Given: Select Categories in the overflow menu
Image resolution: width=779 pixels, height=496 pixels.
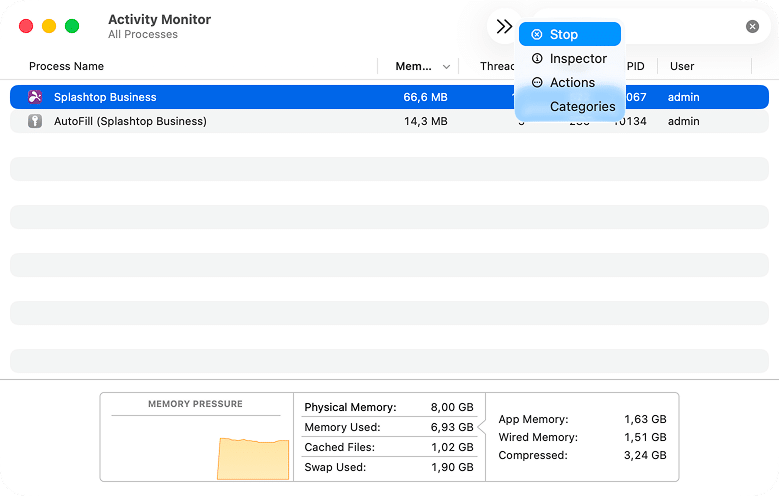Looking at the screenshot, I should click(581, 106).
